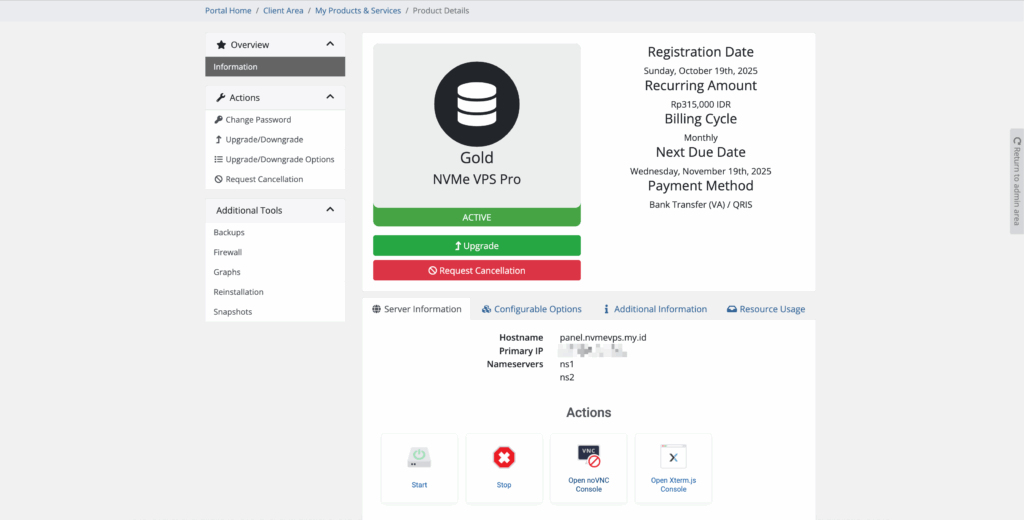1024x520 pixels.
Task: Click the database icon for Gold product
Action: tap(476, 103)
